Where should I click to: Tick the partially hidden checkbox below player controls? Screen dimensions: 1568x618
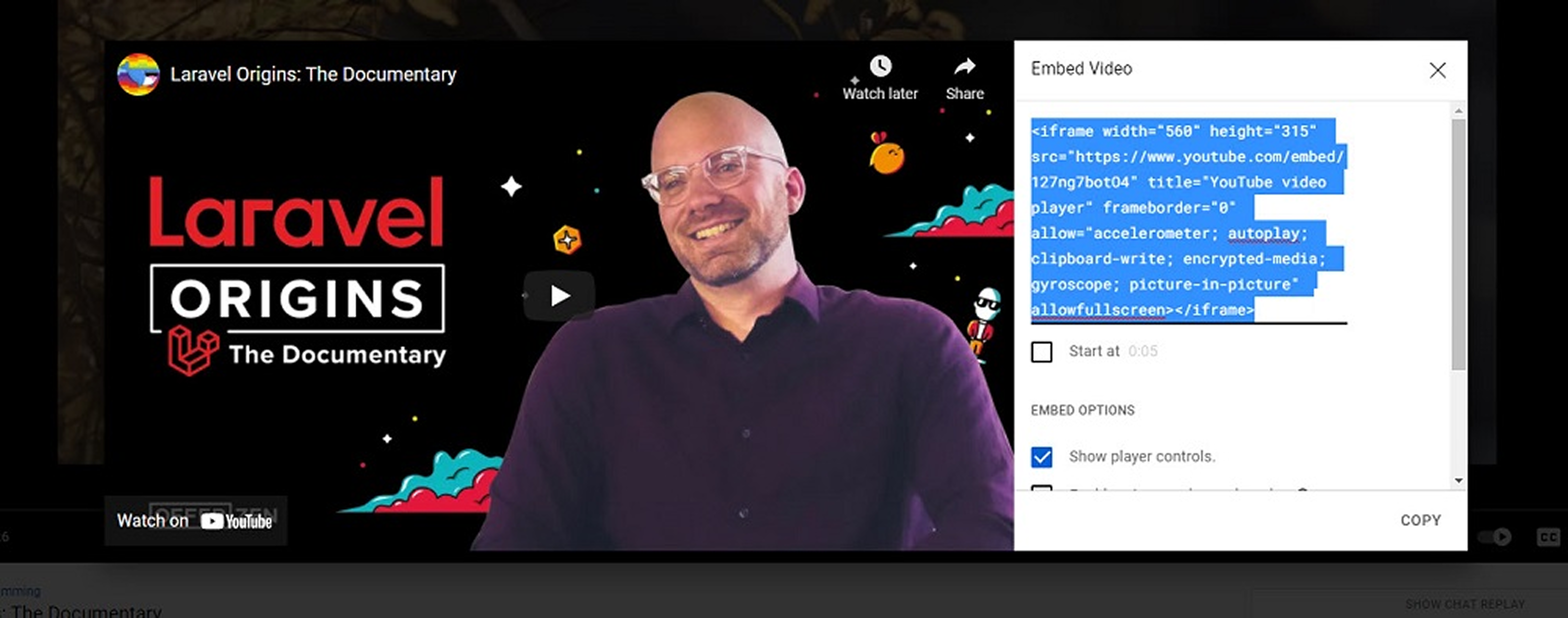click(1042, 488)
